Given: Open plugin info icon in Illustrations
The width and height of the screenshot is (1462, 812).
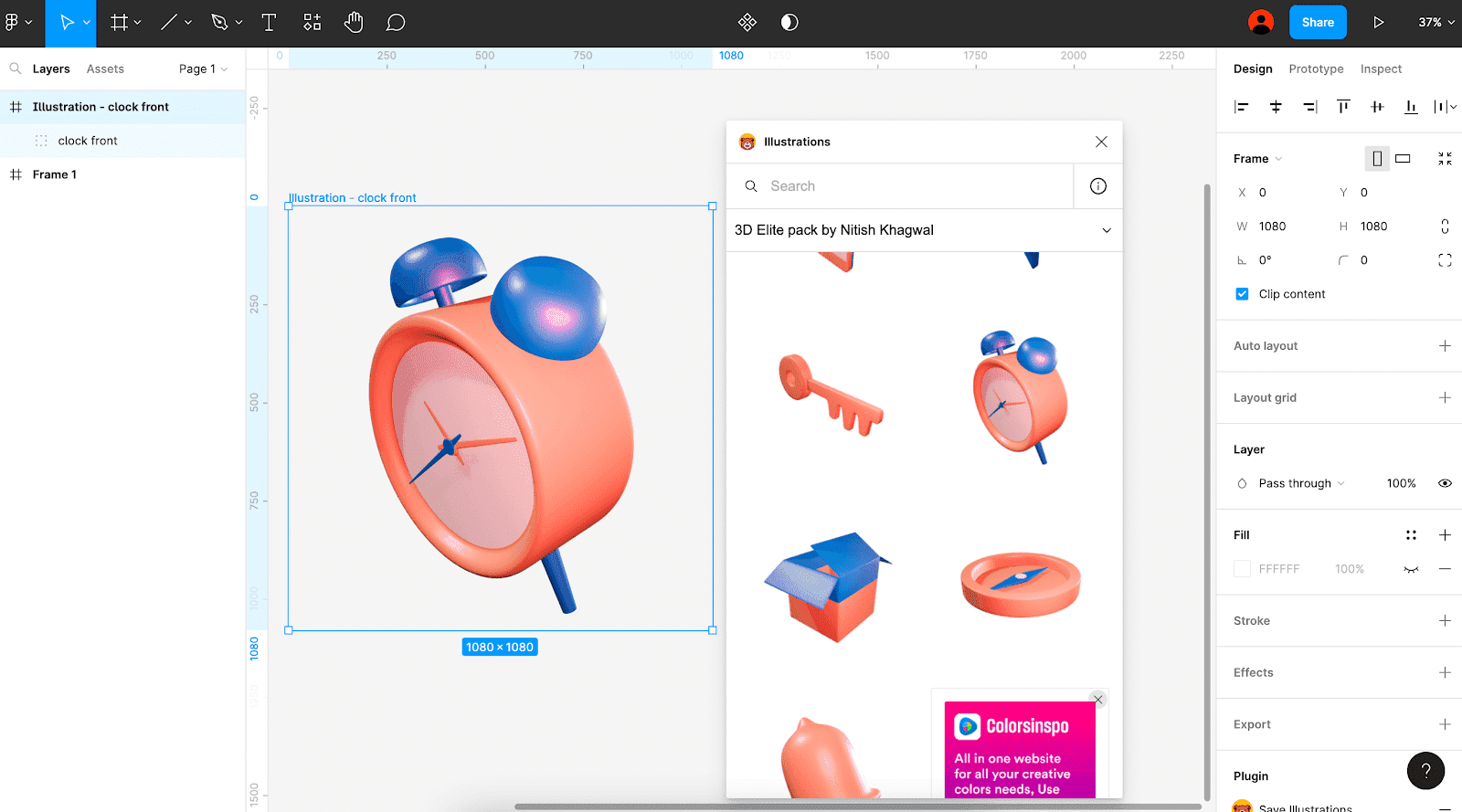Looking at the screenshot, I should pos(1098,186).
